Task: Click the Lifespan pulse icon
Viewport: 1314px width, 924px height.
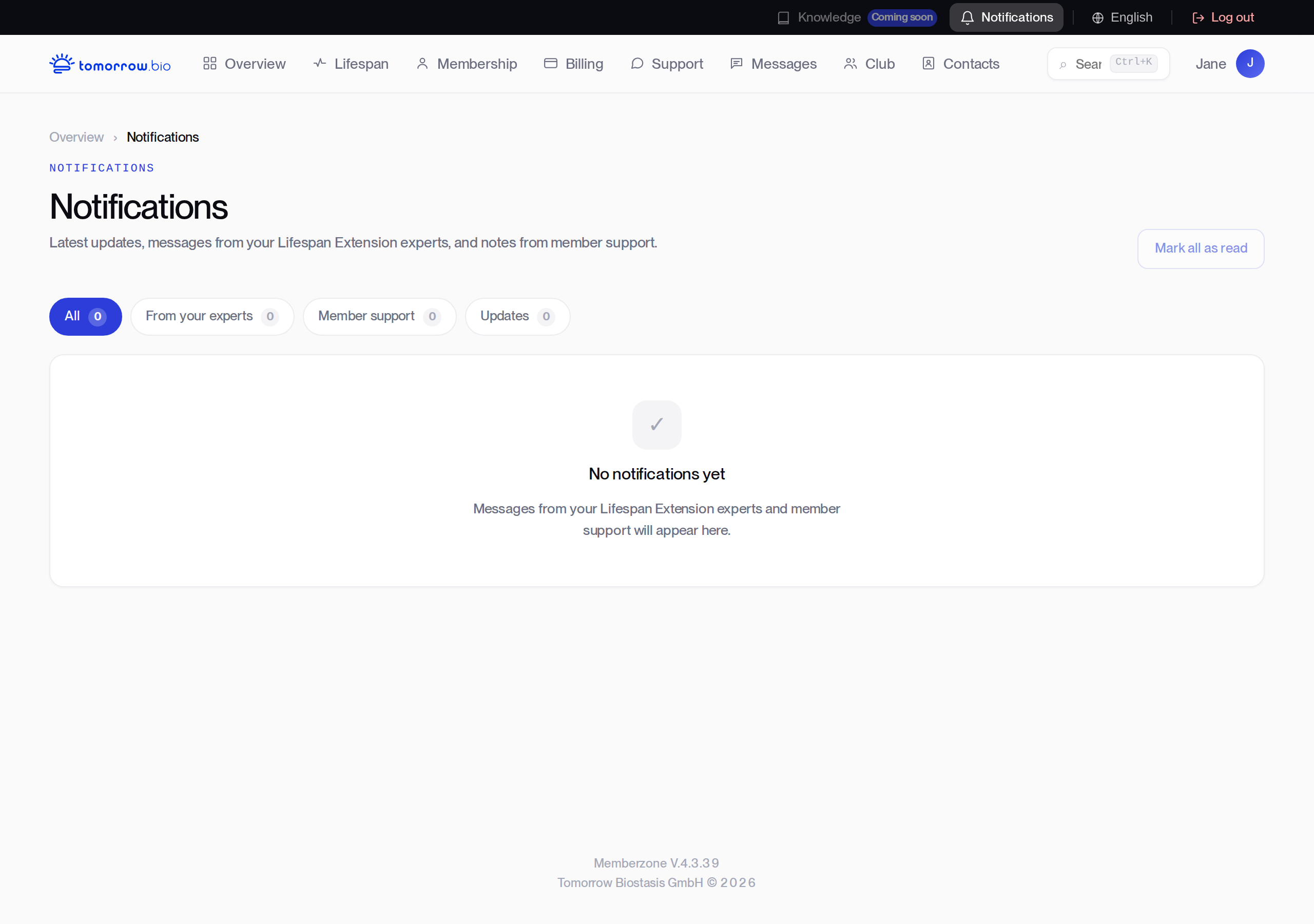Action: [x=320, y=63]
